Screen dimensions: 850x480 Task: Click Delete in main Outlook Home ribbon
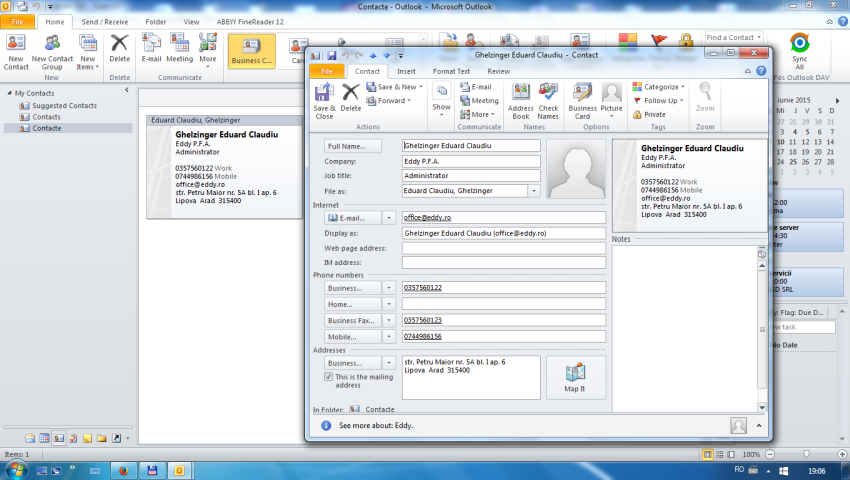[x=119, y=49]
